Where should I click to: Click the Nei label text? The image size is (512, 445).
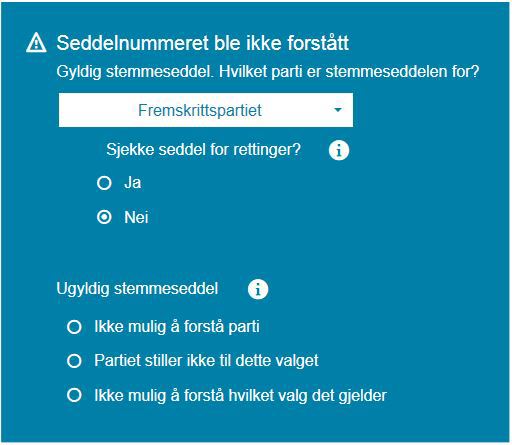[136, 217]
